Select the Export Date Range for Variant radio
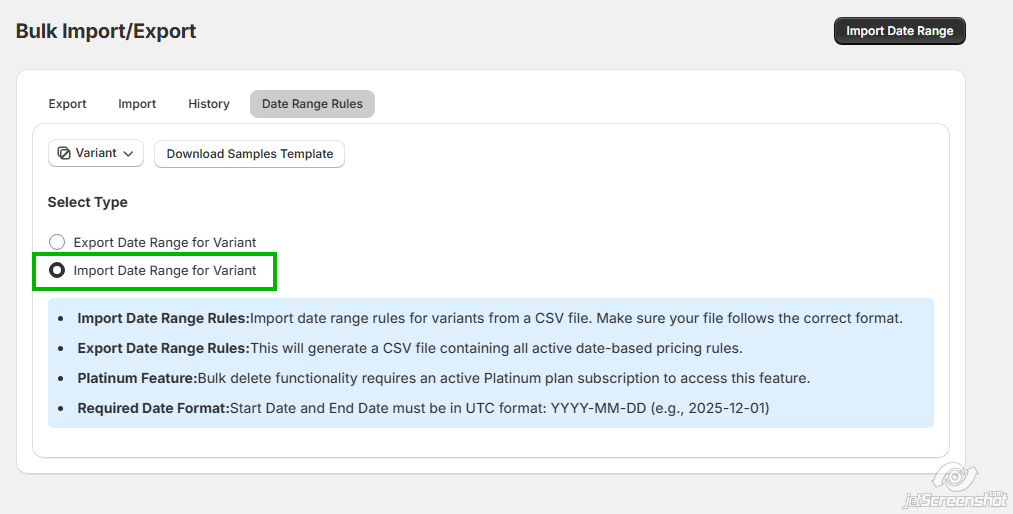Screen dimensions: 1013x514 point(57,242)
